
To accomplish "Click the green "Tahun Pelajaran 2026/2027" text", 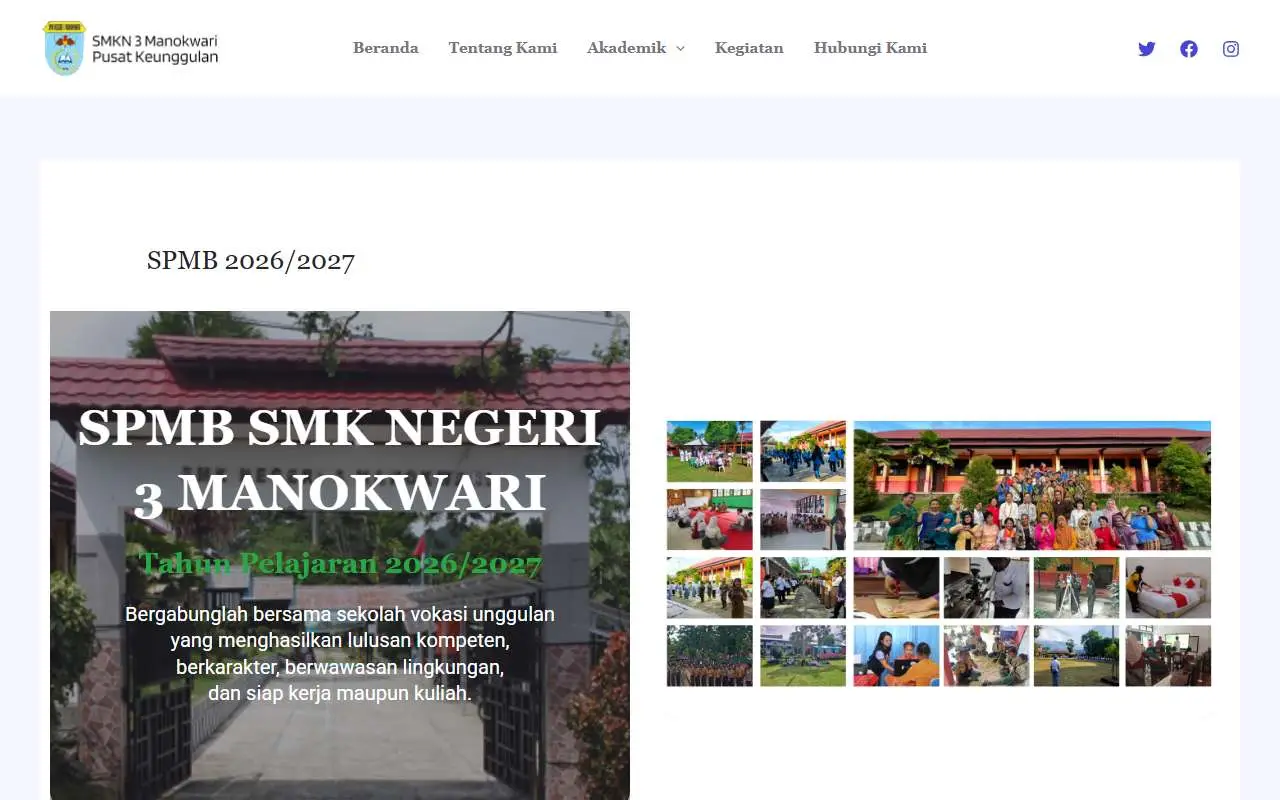I will 340,564.
